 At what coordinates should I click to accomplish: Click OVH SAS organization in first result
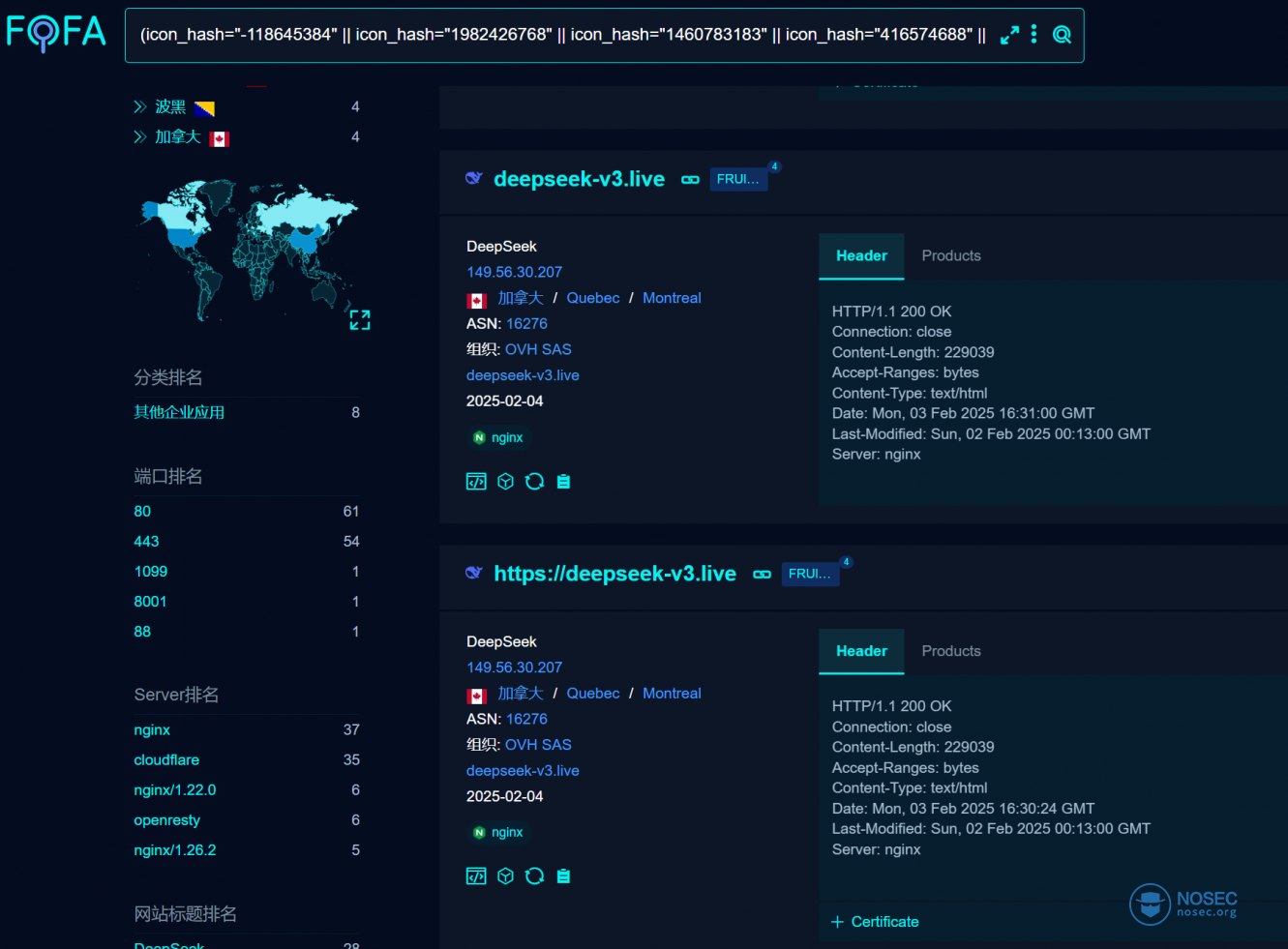(538, 349)
